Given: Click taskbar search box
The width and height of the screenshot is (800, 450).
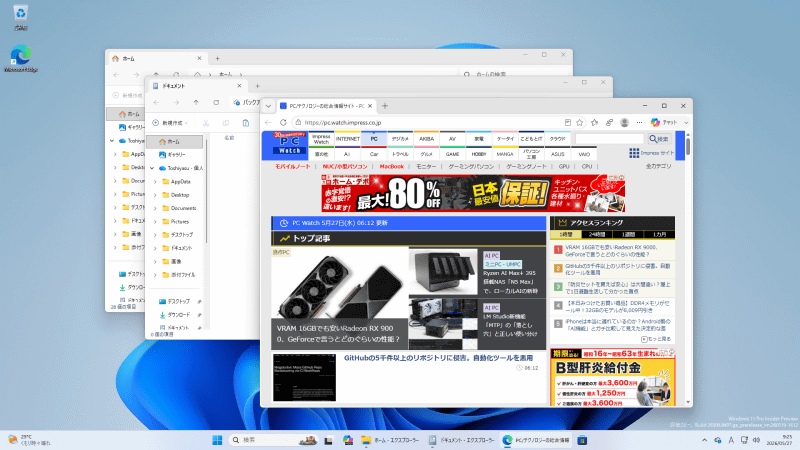Looking at the screenshot, I should pyautogui.click(x=273, y=440).
